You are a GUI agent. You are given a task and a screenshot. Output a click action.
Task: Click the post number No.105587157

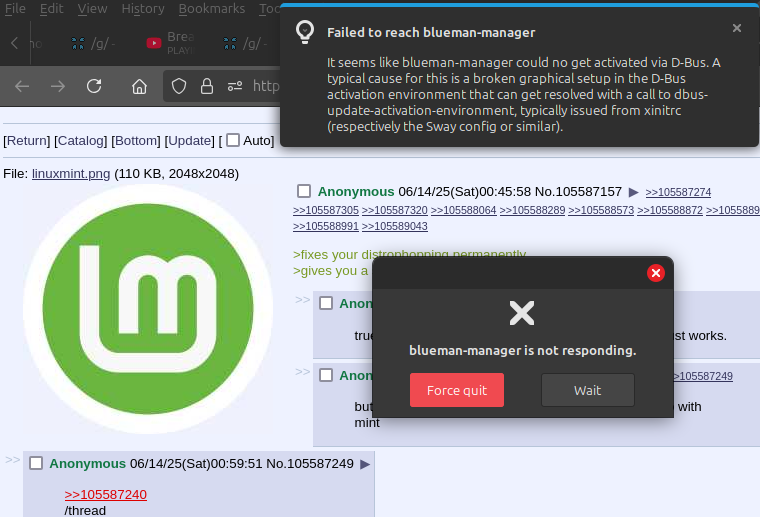(578, 192)
